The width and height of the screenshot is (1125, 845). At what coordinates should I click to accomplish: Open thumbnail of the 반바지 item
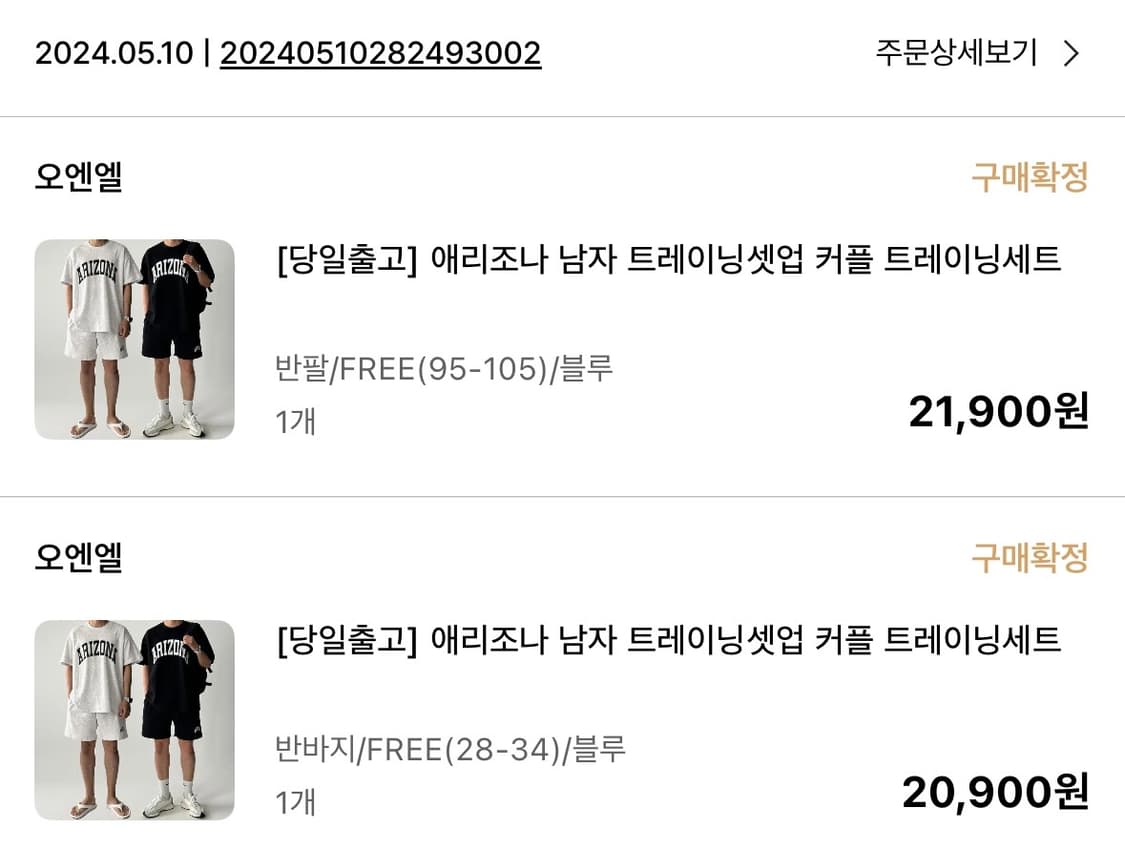click(x=134, y=720)
